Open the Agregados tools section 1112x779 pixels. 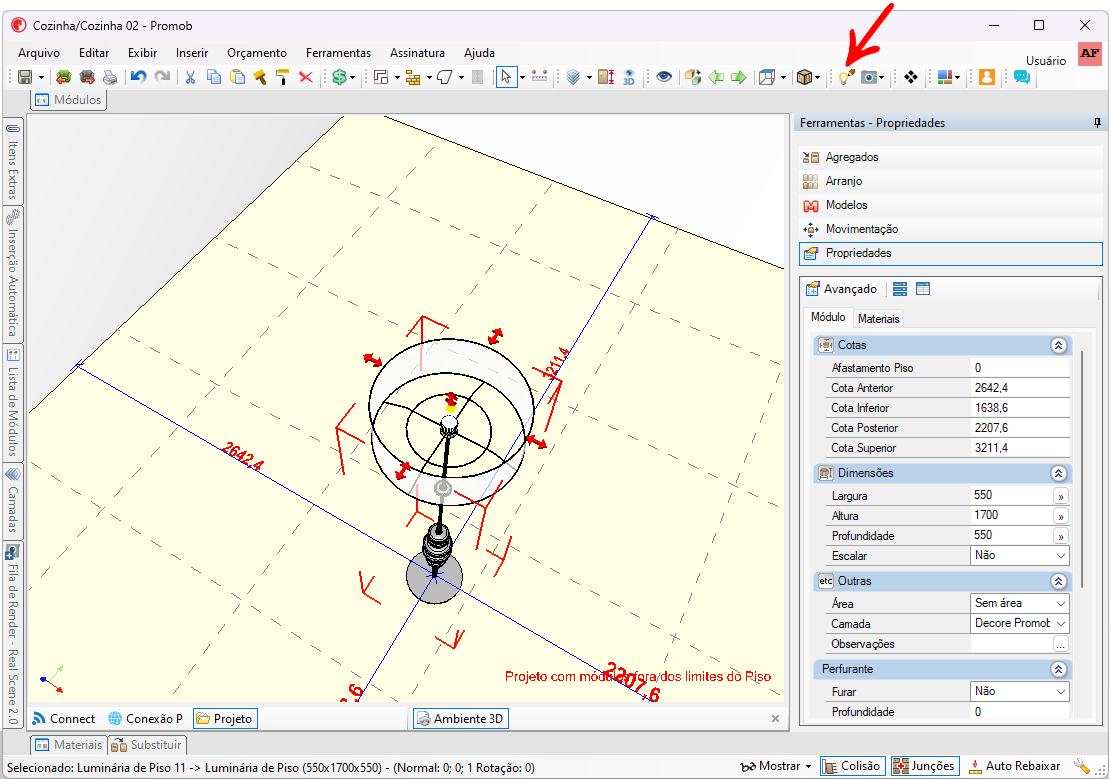coord(950,157)
